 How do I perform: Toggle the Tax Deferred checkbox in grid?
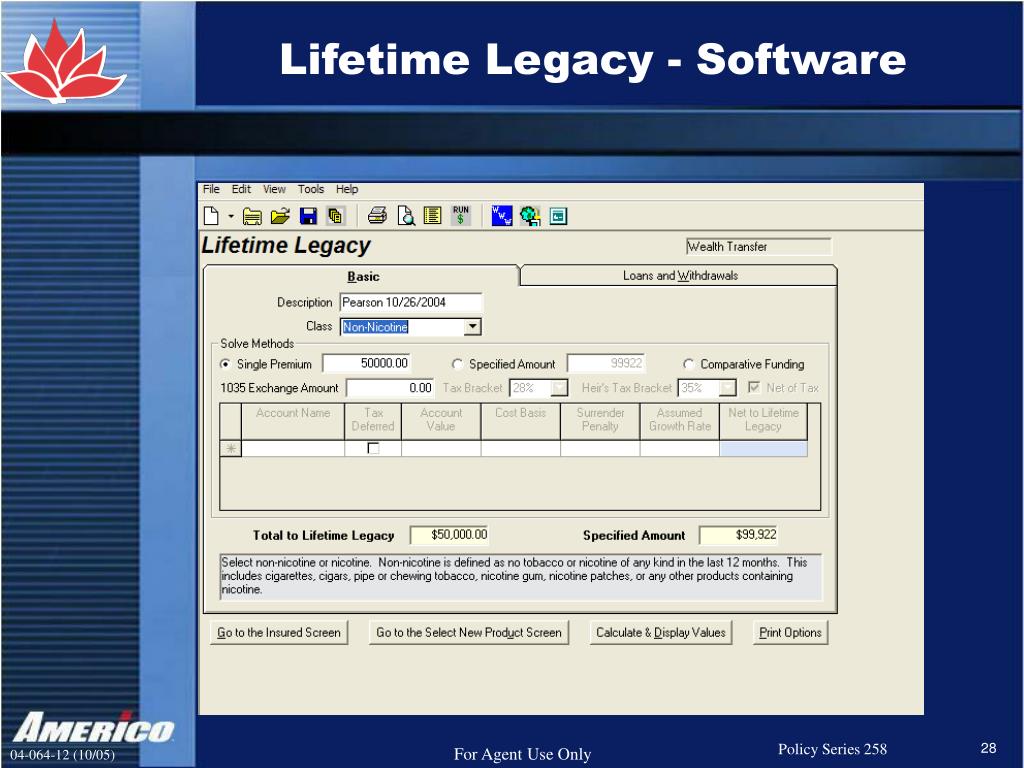point(373,448)
